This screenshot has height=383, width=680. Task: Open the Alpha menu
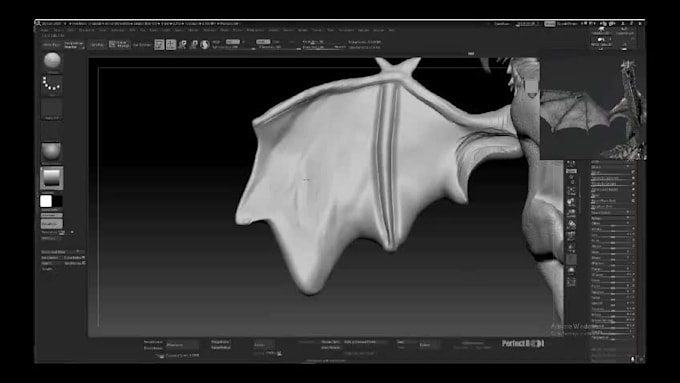(x=45, y=30)
